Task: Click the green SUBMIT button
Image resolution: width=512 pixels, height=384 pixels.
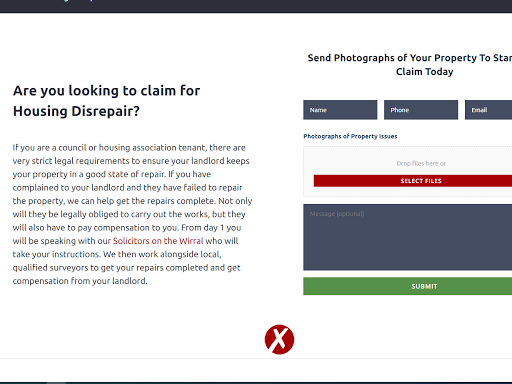Action: click(x=408, y=286)
